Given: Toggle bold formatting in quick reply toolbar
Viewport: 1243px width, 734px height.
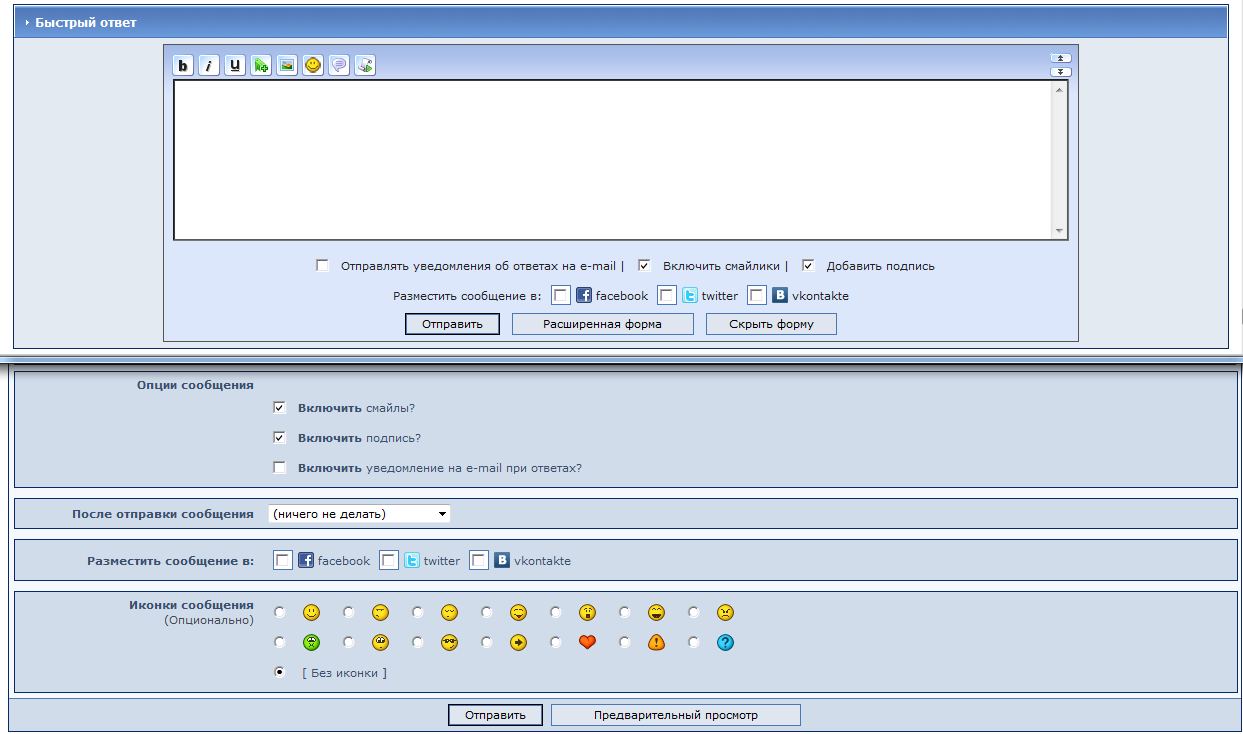Looking at the screenshot, I should 183,66.
